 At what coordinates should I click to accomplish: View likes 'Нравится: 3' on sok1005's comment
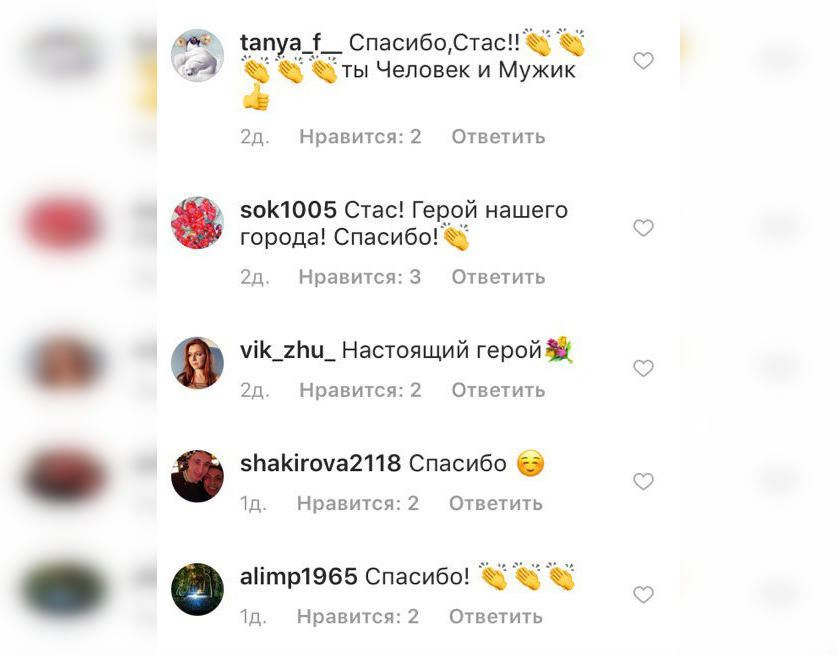tap(360, 277)
